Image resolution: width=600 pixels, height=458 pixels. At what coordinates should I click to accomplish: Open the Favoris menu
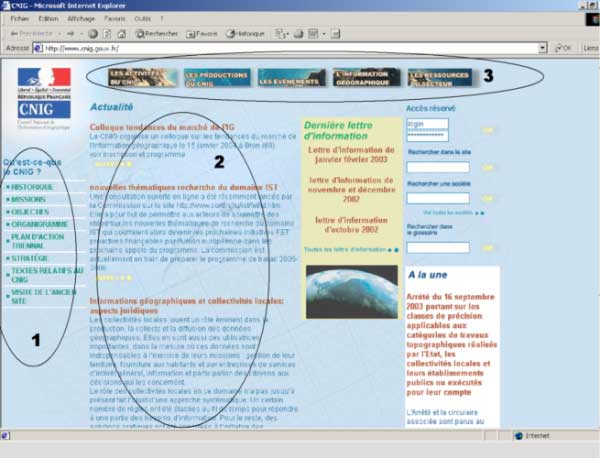point(114,18)
